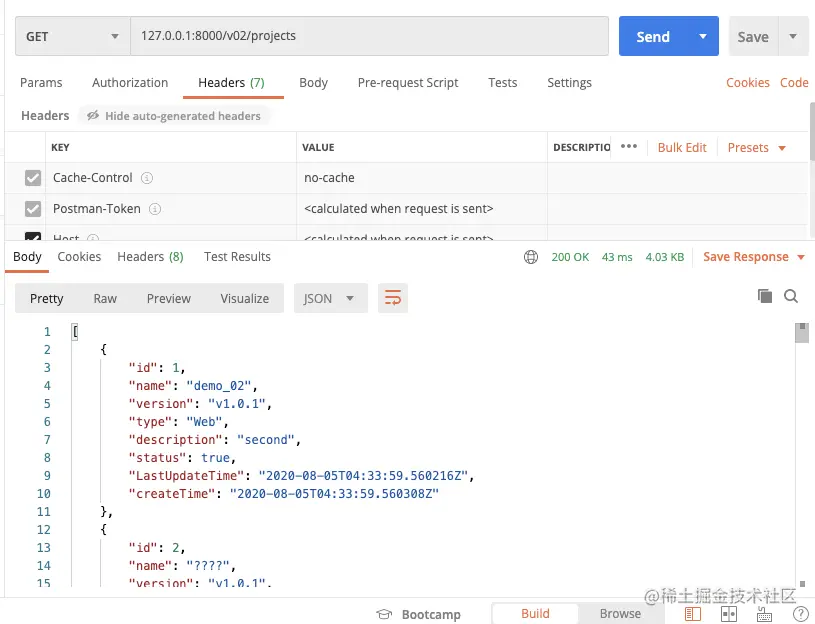
Task: Copy the response body to clipboard
Action: click(x=765, y=296)
